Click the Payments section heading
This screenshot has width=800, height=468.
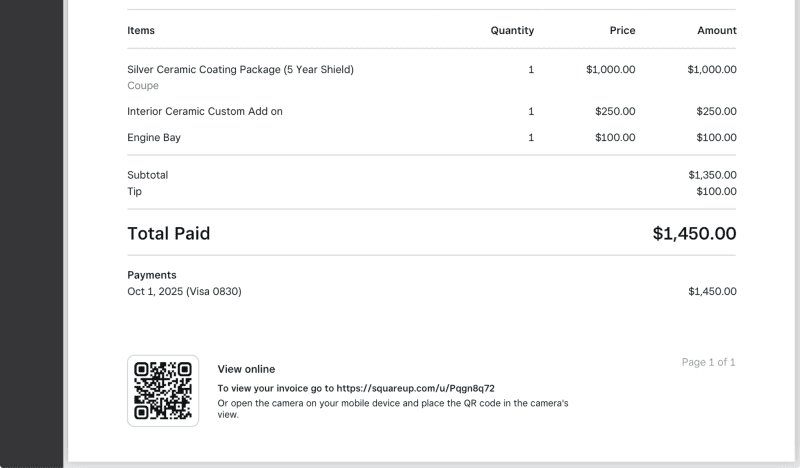(x=152, y=275)
